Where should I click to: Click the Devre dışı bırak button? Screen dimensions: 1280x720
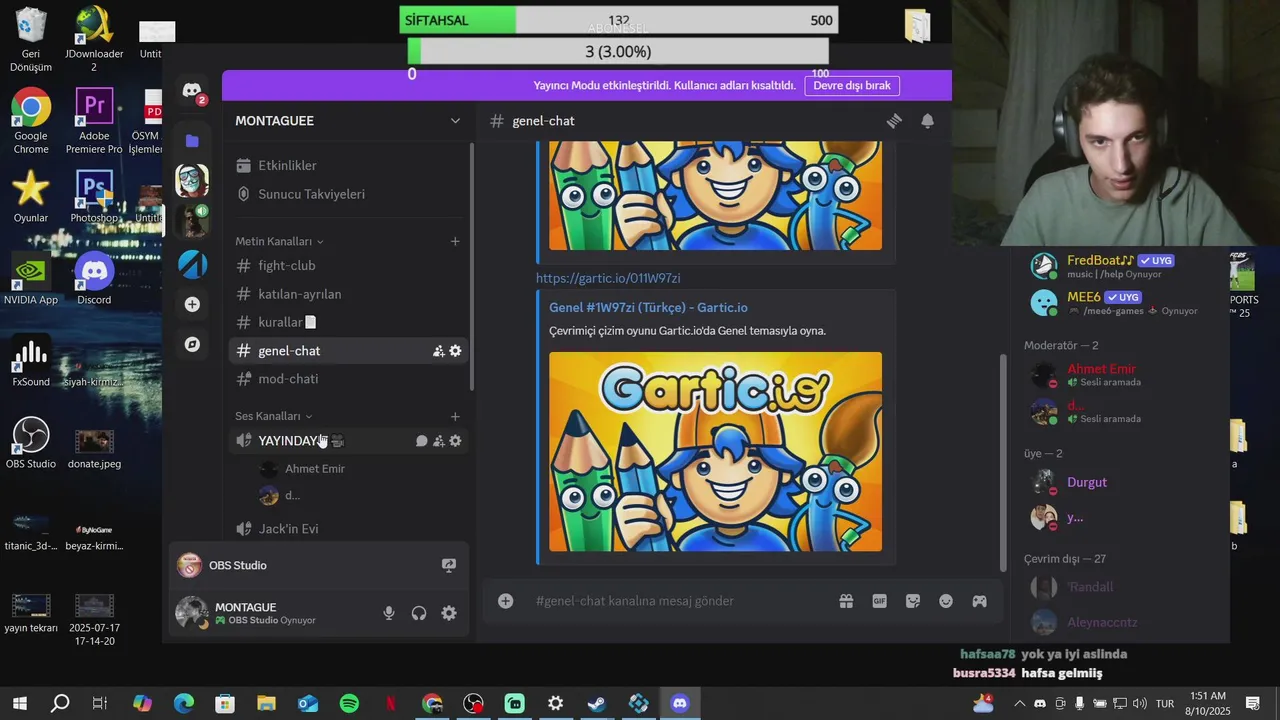click(x=852, y=86)
